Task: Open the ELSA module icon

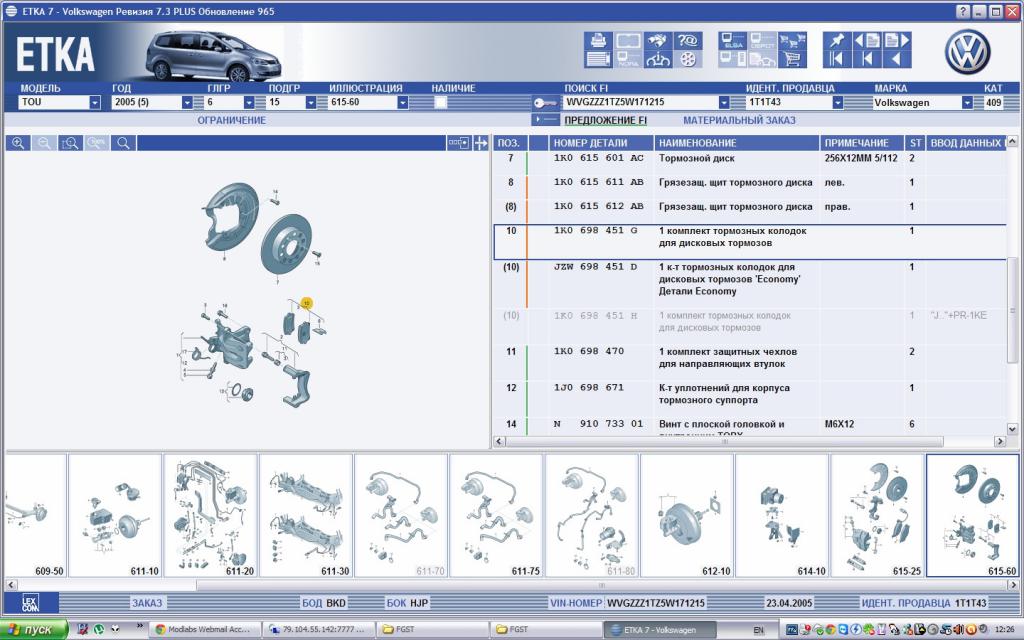Action: tap(733, 40)
